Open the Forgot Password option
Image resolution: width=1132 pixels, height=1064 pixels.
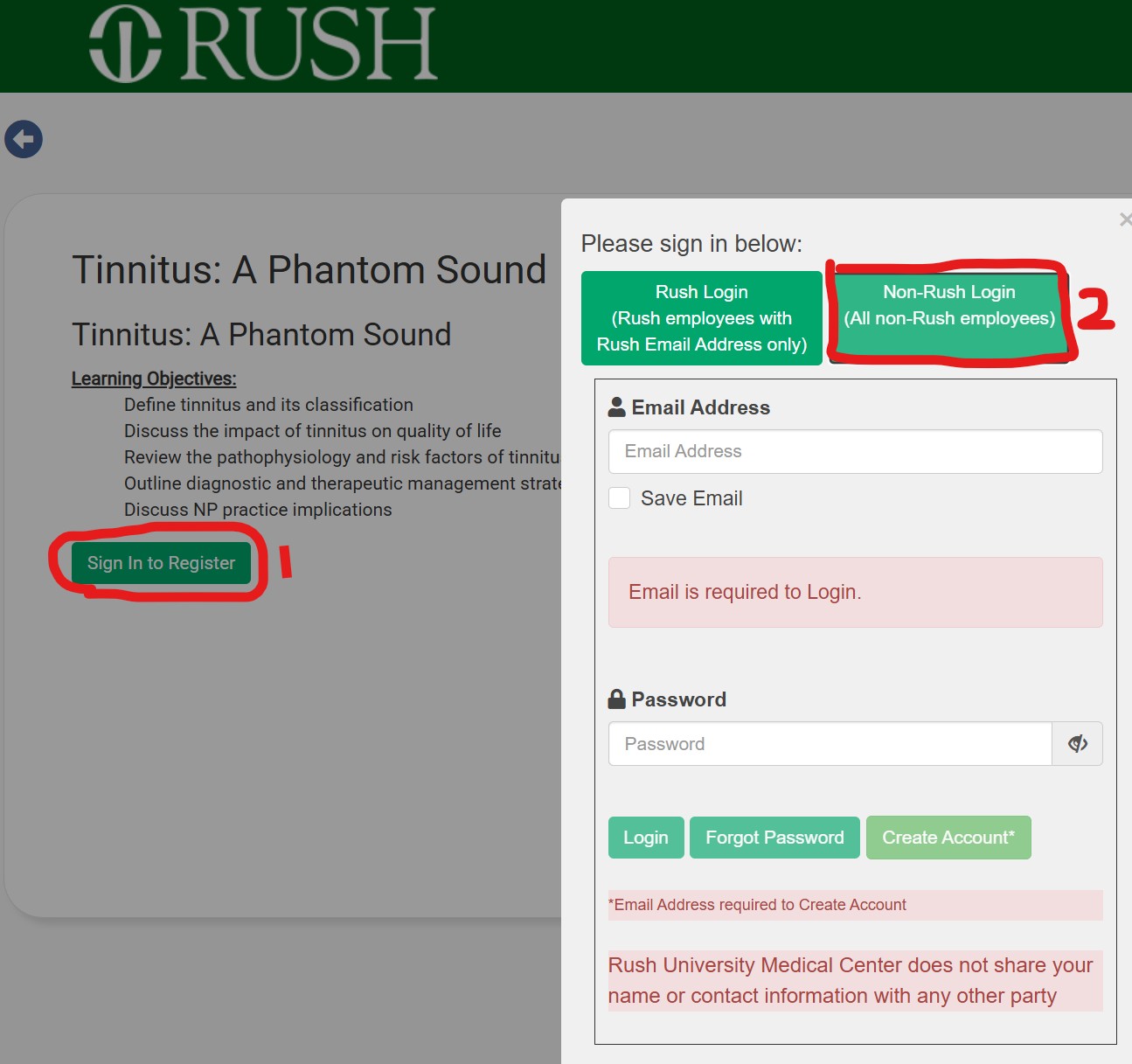(x=774, y=838)
